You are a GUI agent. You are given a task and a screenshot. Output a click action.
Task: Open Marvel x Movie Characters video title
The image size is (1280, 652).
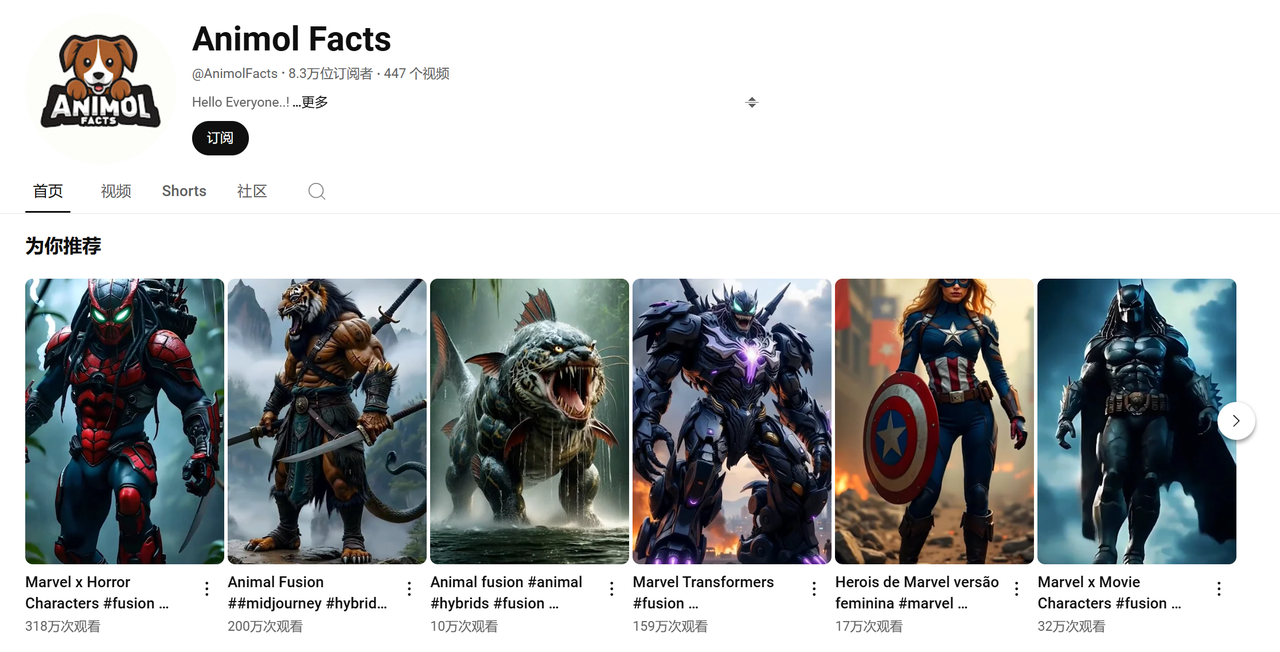click(x=1109, y=592)
